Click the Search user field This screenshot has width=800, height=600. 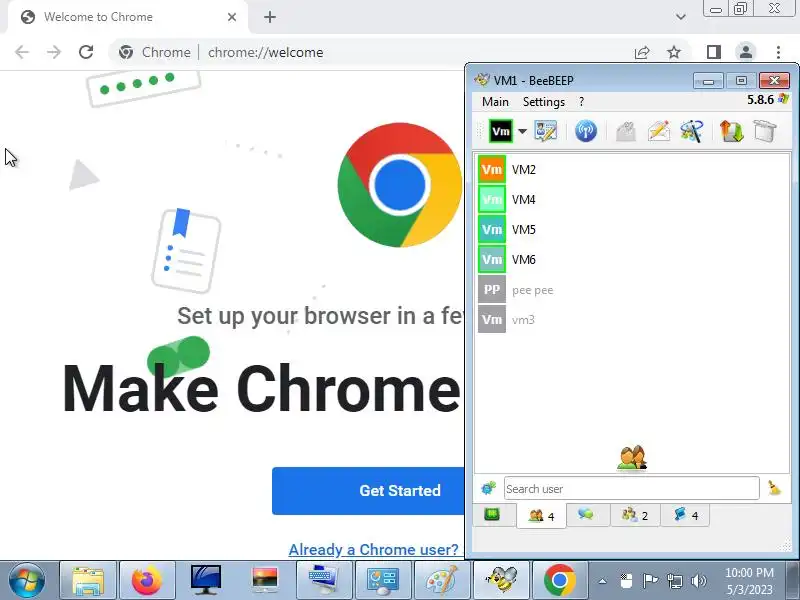pyautogui.click(x=632, y=489)
